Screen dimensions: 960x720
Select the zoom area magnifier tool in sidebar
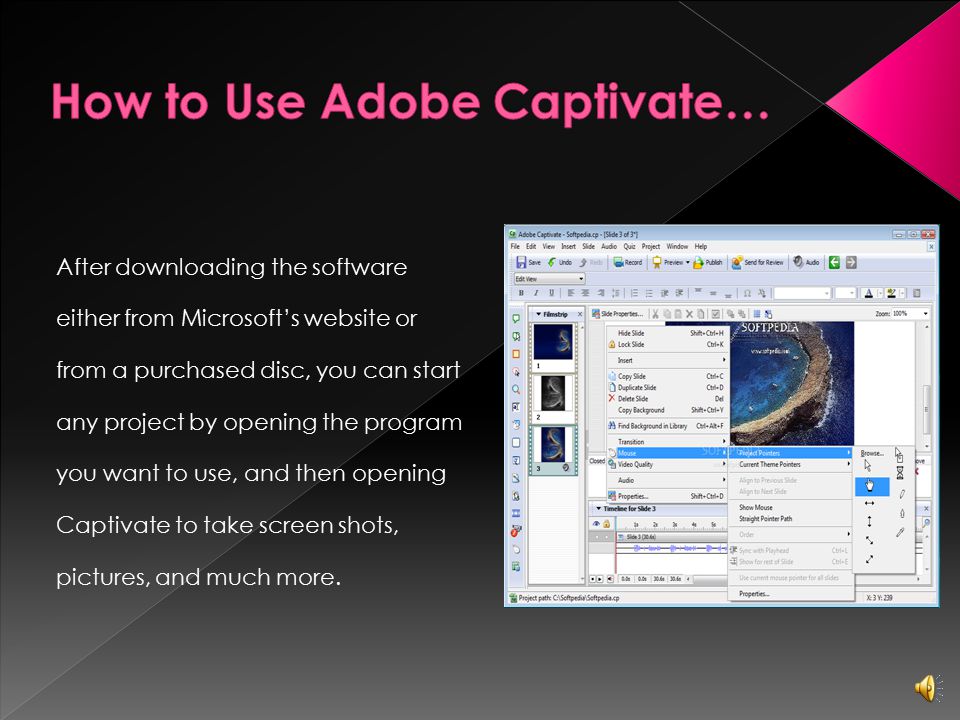click(x=516, y=389)
